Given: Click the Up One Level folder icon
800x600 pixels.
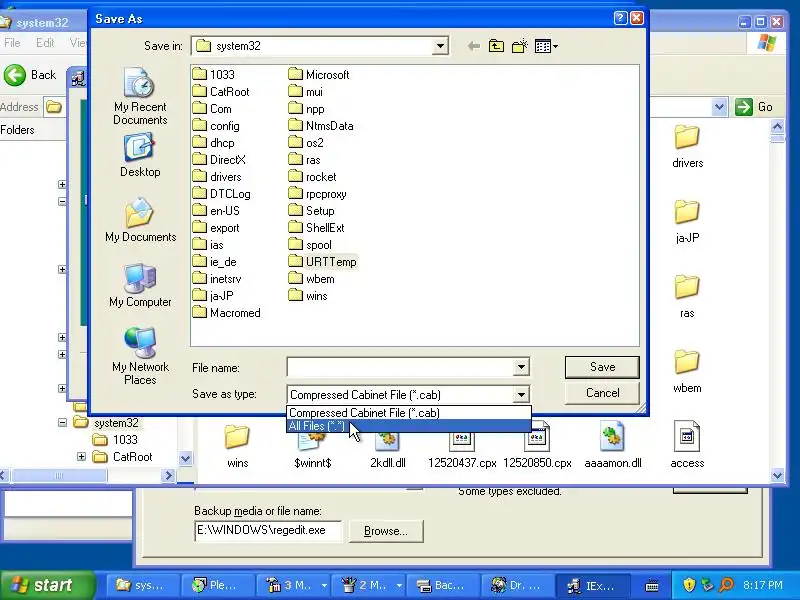Looking at the screenshot, I should coord(496,46).
